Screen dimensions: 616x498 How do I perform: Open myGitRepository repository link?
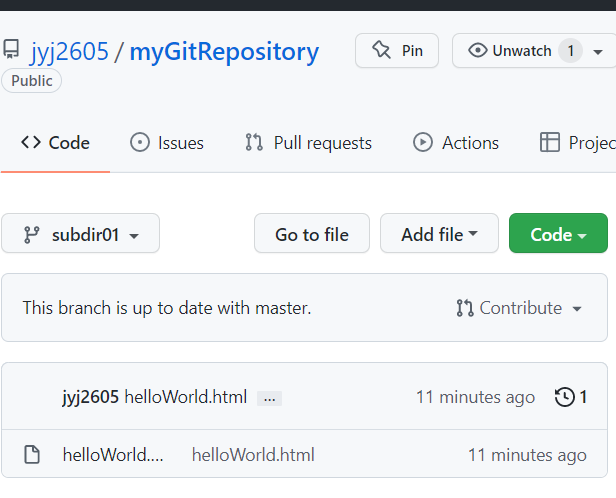(224, 51)
